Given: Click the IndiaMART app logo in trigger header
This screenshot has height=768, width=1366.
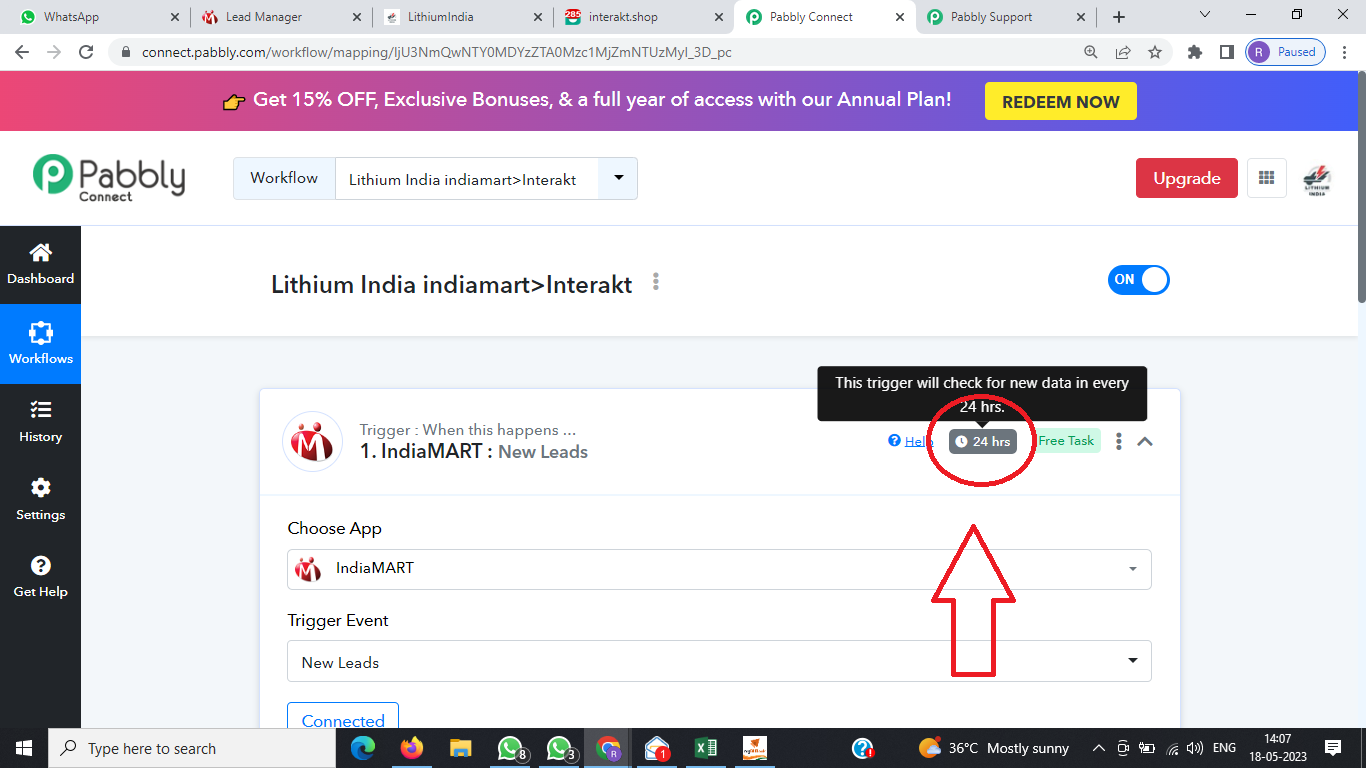Looking at the screenshot, I should [x=313, y=441].
